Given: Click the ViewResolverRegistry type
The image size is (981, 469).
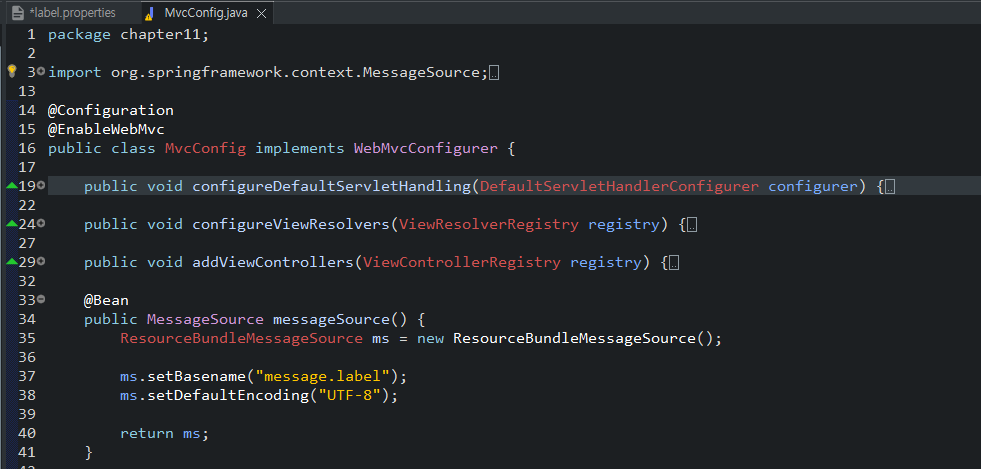Looking at the screenshot, I should coord(489,224).
